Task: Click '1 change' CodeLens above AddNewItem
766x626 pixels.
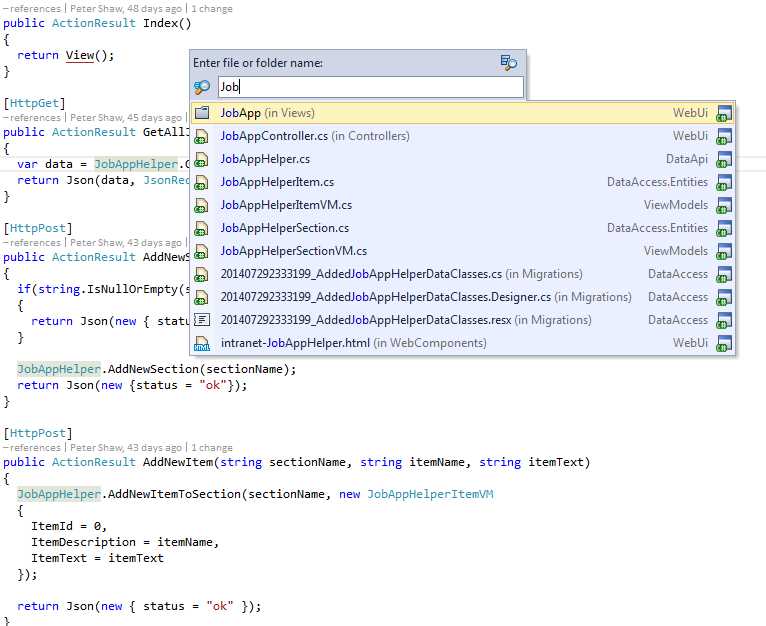Action: 212,448
